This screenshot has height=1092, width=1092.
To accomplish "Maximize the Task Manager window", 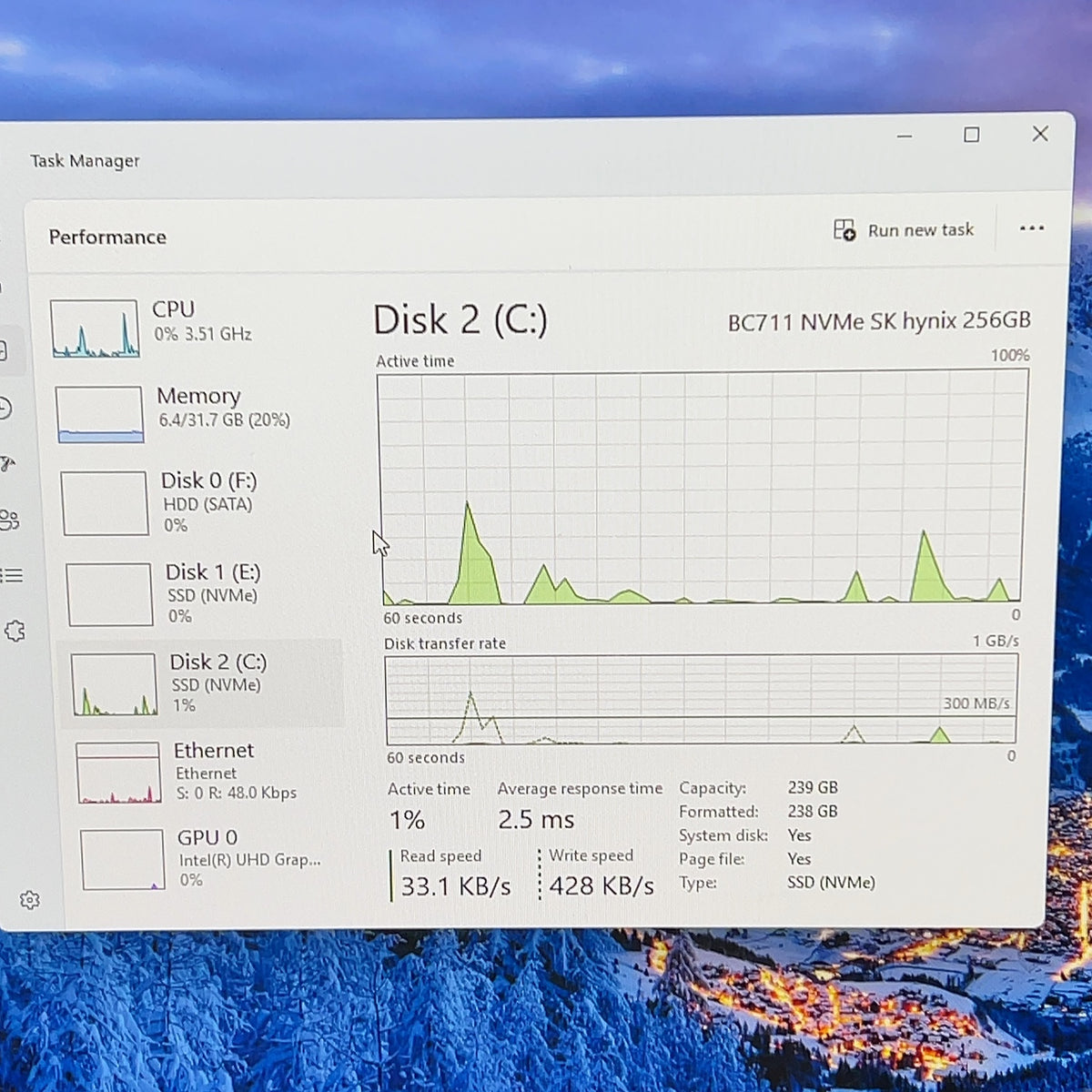I will click(x=972, y=136).
